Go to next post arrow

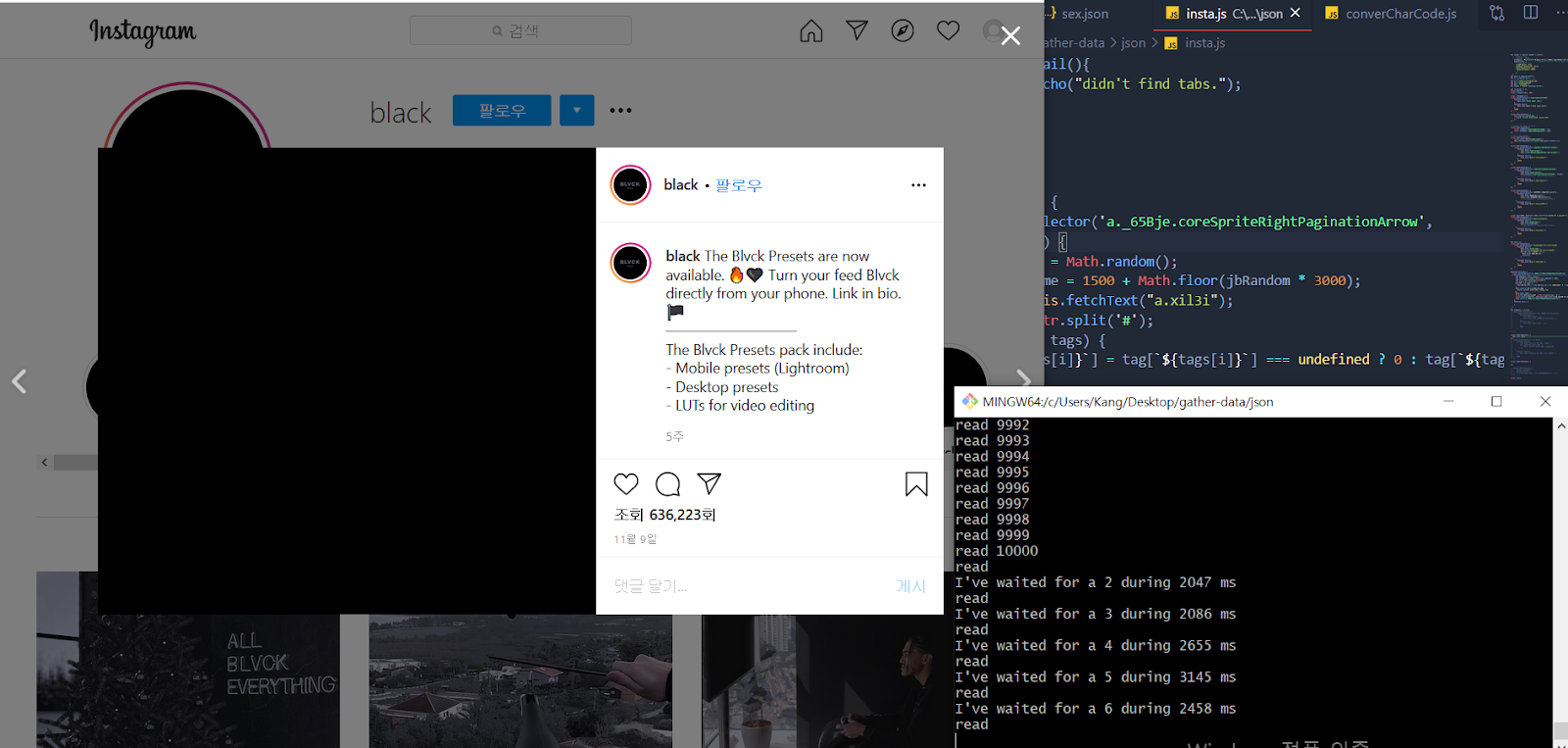(x=1023, y=379)
